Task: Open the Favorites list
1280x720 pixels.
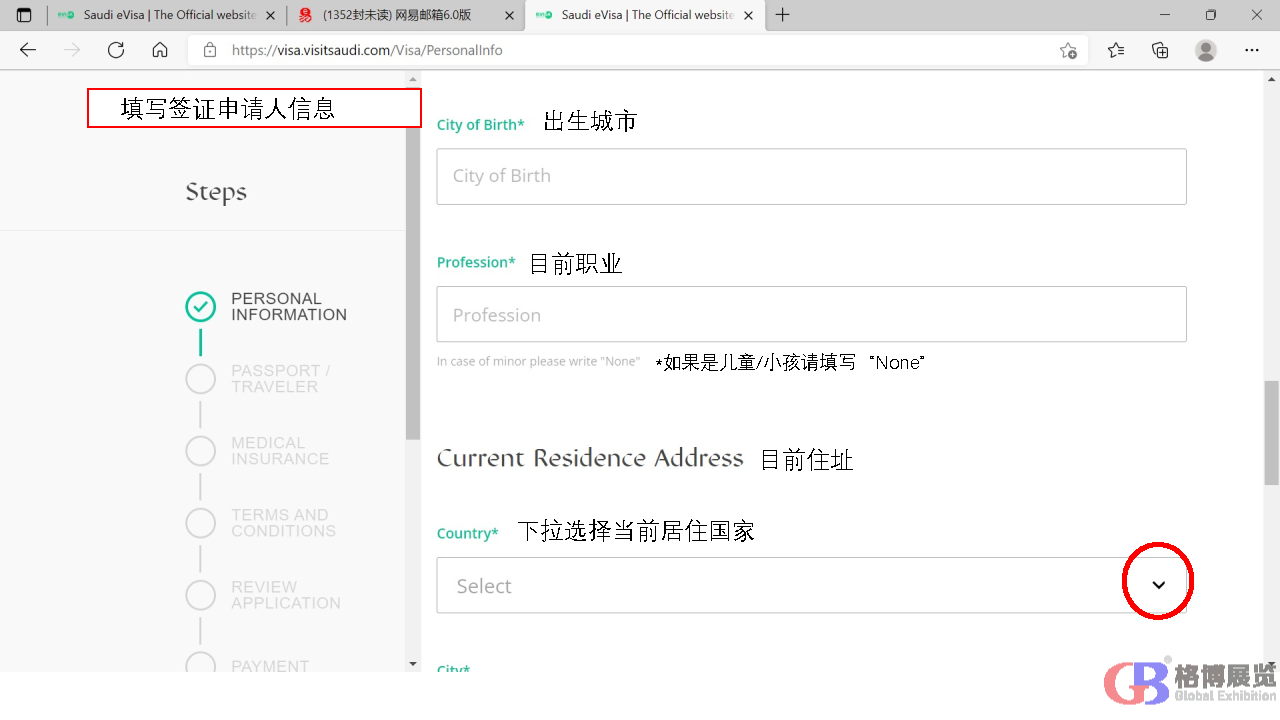Action: click(x=1116, y=50)
